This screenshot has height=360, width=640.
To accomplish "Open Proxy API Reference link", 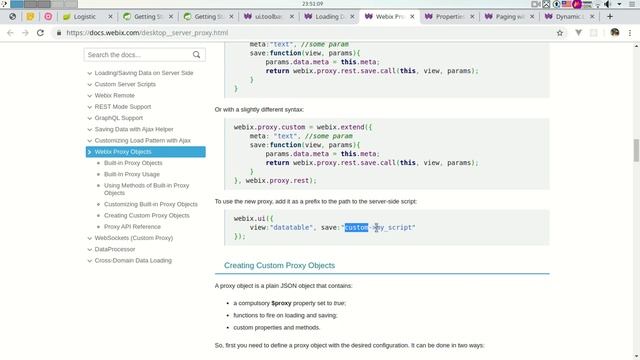I will pos(132,227).
